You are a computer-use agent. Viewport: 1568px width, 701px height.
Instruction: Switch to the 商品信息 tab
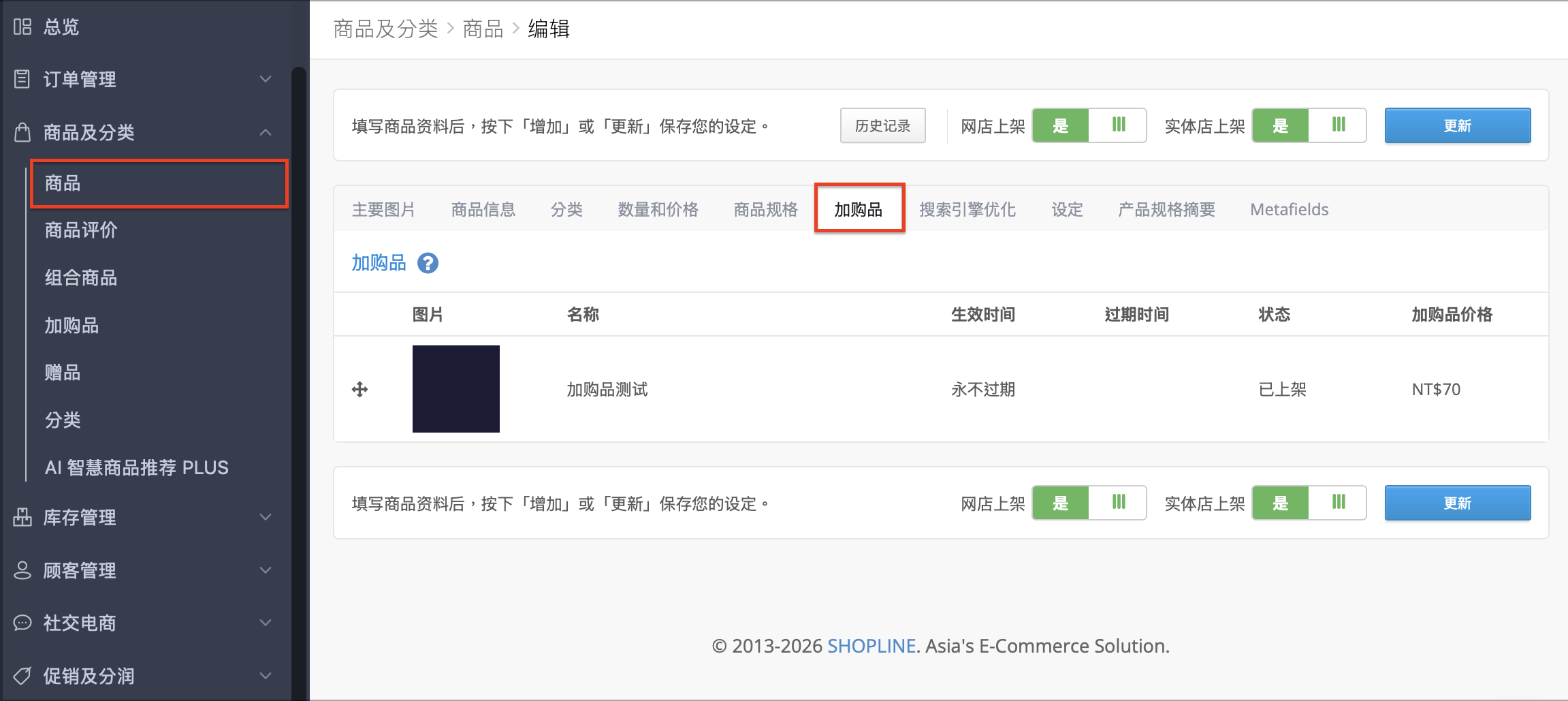[483, 209]
